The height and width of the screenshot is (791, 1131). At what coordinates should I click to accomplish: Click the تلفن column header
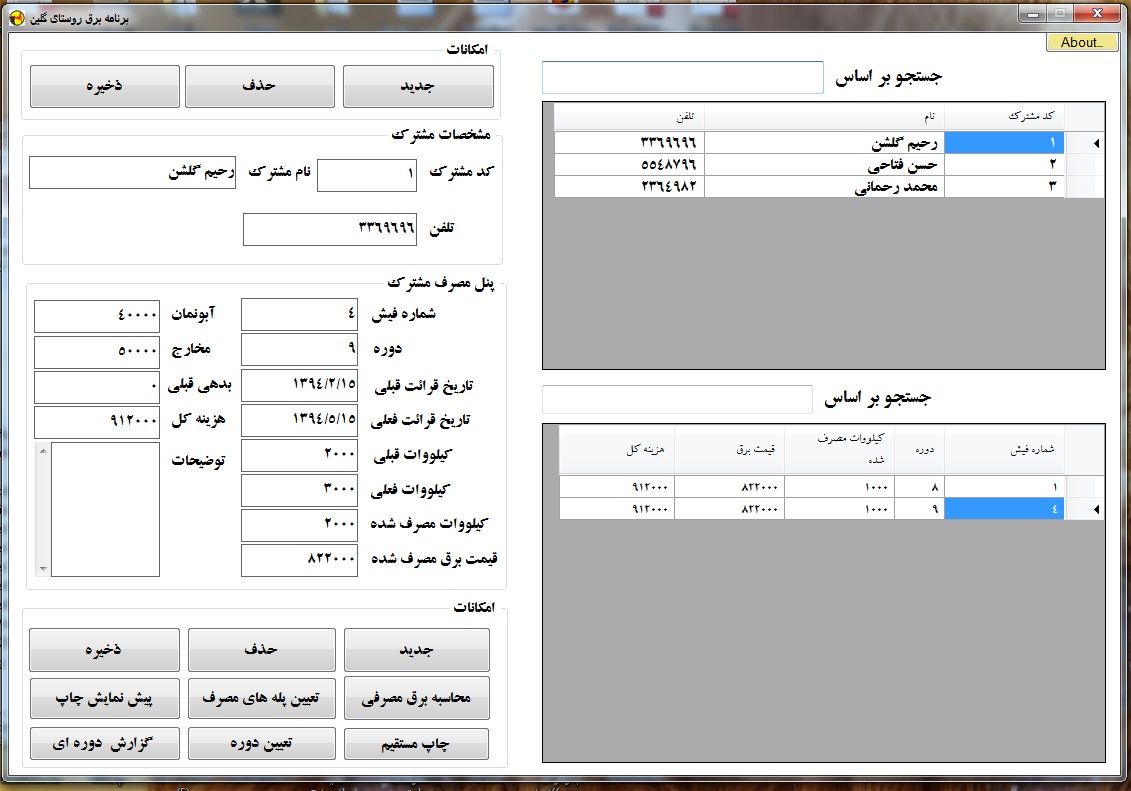coord(629,116)
